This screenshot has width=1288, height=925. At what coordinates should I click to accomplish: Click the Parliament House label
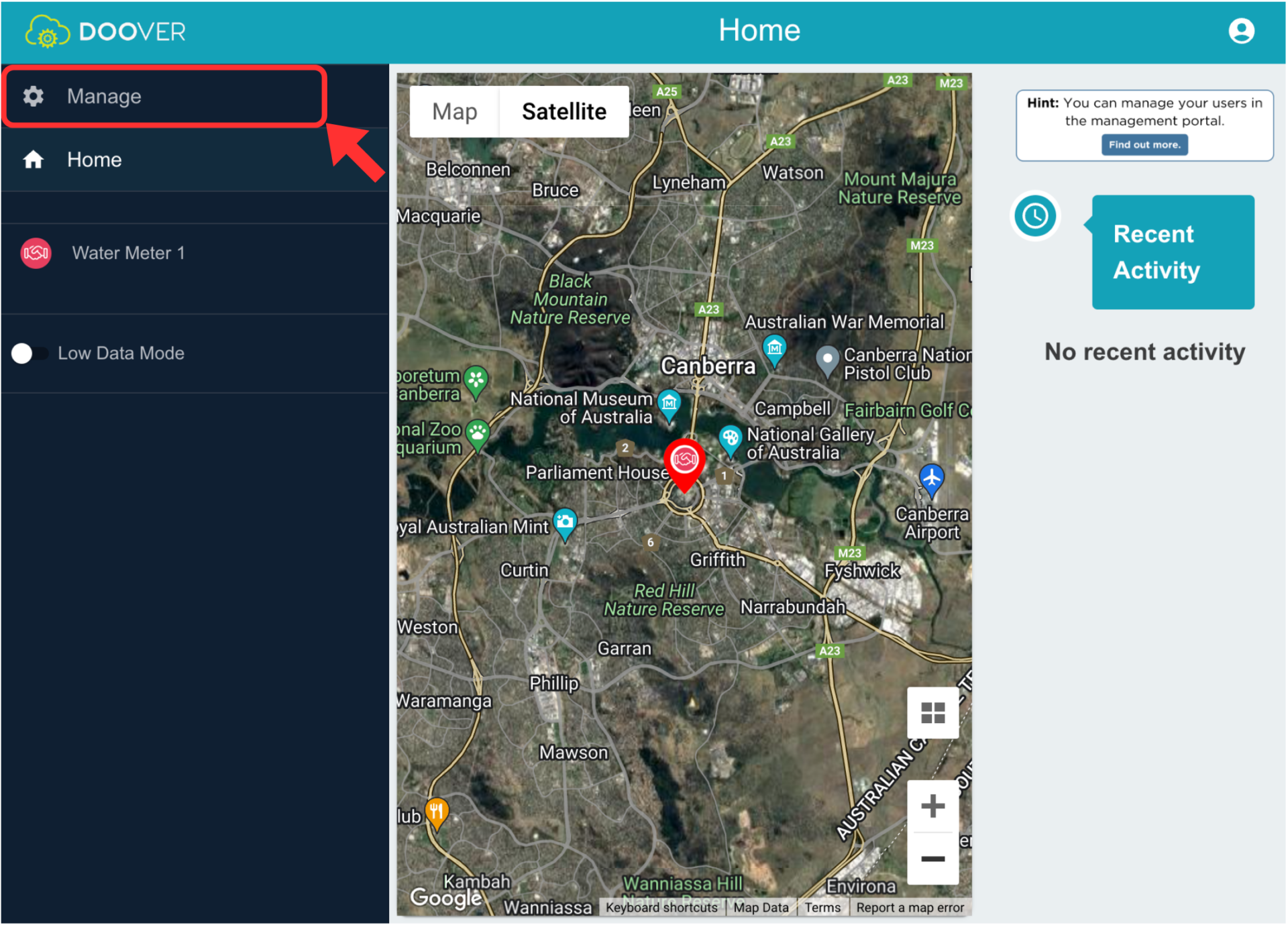point(596,472)
